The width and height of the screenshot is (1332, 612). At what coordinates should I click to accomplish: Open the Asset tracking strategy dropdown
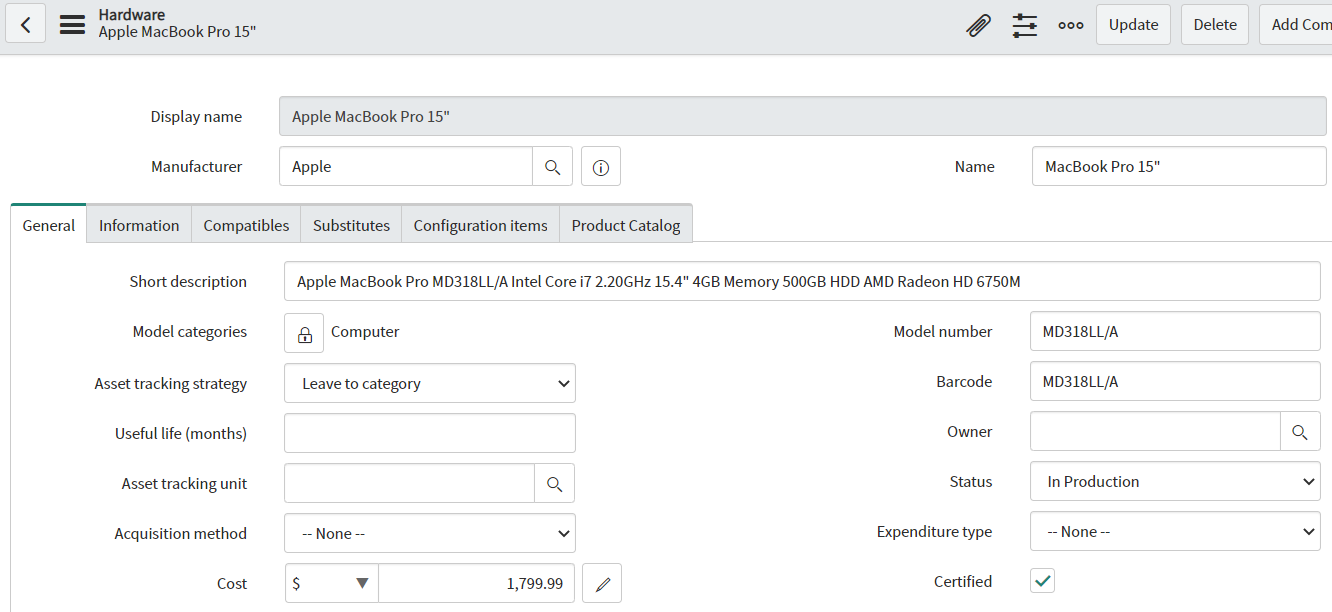430,383
